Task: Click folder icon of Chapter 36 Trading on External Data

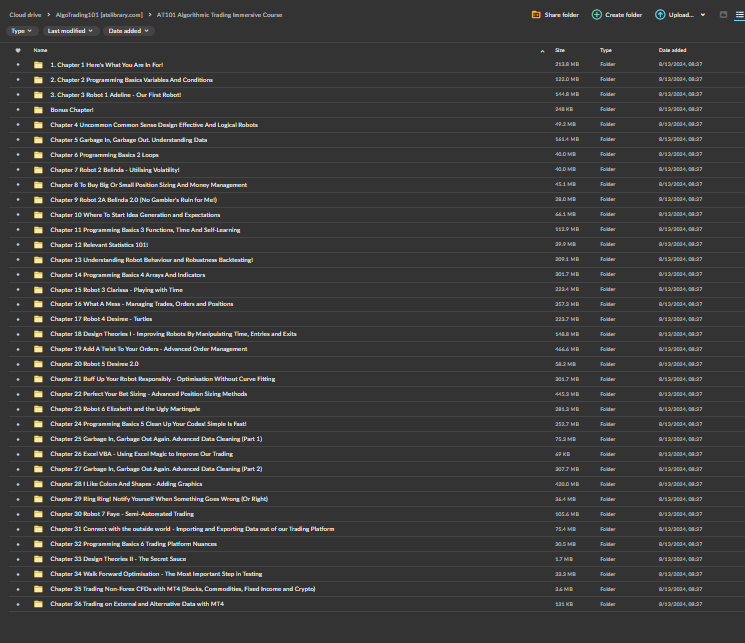Action: point(38,604)
